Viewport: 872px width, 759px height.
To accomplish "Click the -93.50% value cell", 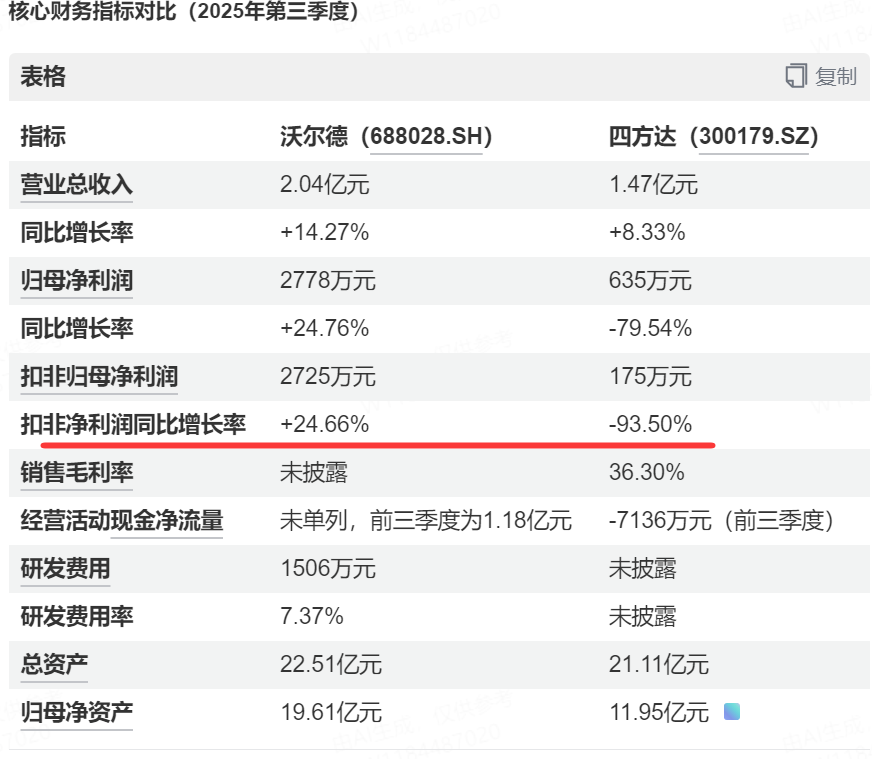I will point(650,424).
